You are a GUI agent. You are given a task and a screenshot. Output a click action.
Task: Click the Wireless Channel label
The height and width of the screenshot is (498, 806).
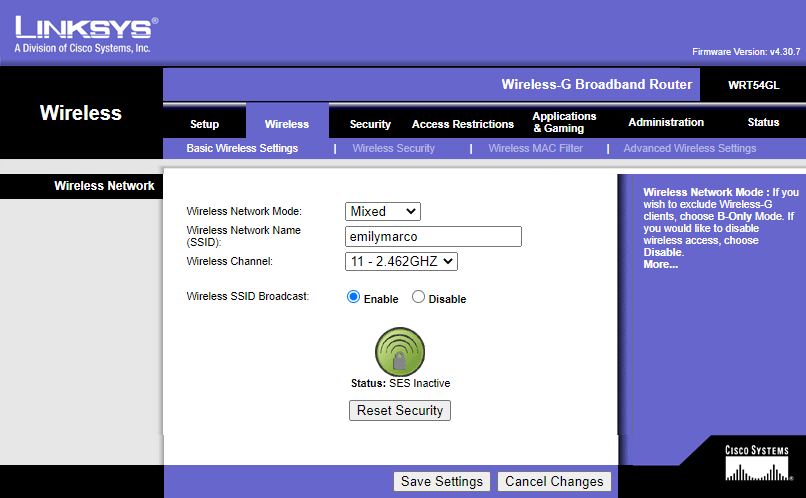230,261
